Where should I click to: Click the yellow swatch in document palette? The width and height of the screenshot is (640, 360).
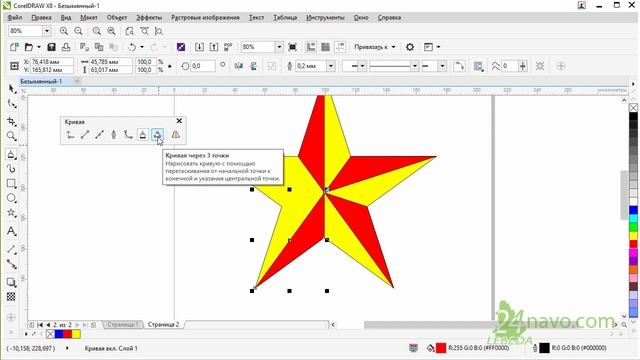pos(76,334)
